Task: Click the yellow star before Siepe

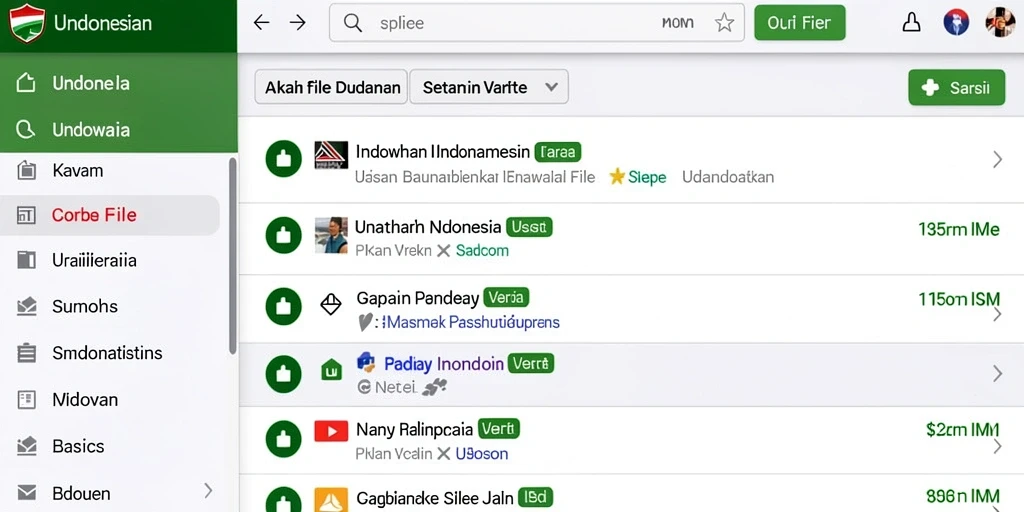Action: pos(617,176)
